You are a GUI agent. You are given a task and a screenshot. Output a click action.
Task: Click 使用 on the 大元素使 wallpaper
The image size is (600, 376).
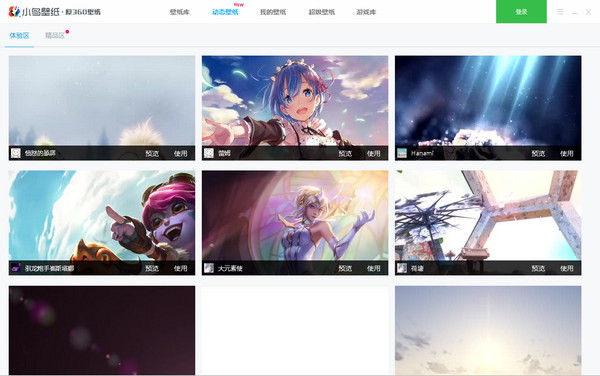(x=373, y=268)
